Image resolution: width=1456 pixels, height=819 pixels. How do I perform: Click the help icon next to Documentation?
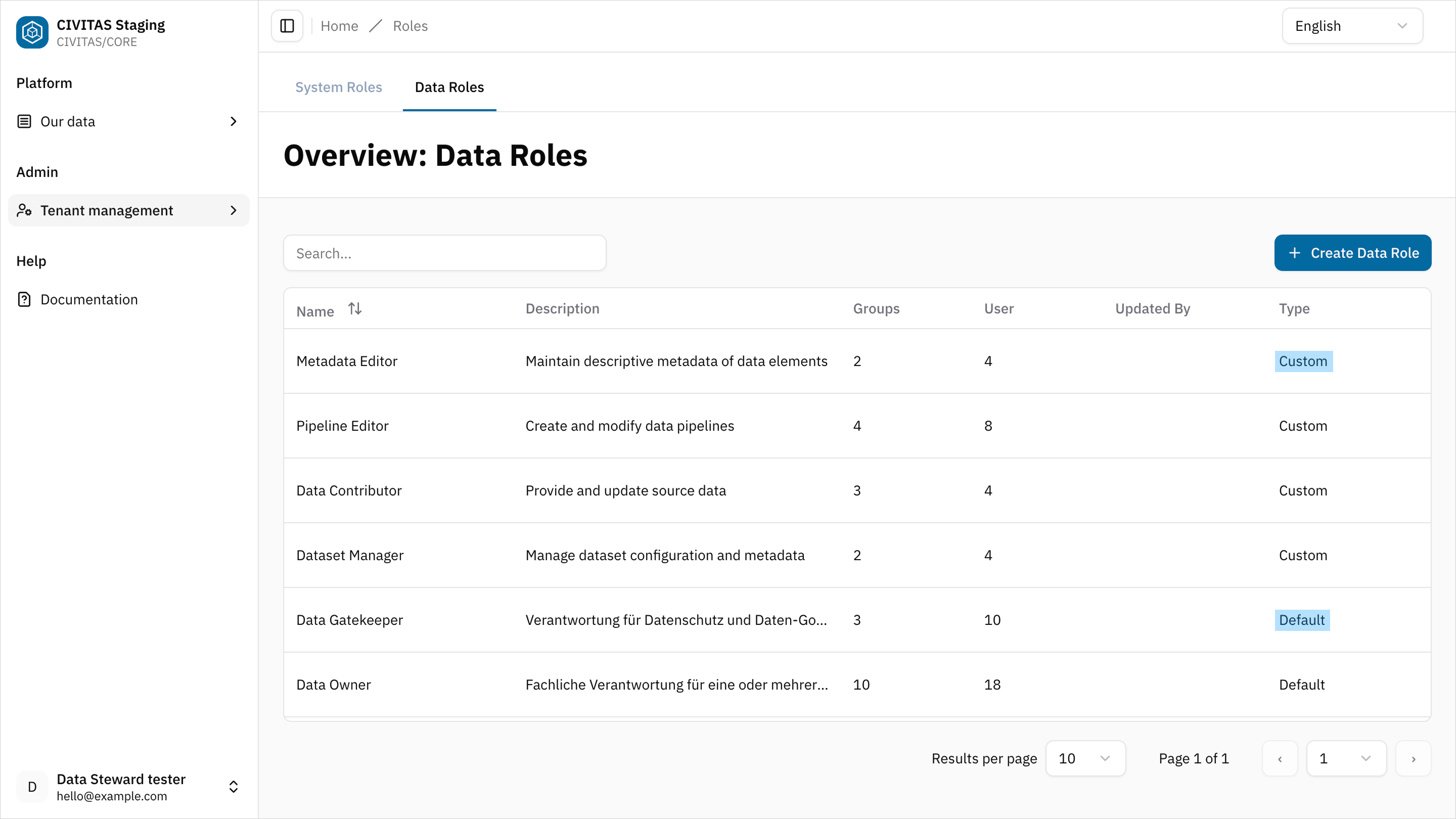click(x=23, y=299)
